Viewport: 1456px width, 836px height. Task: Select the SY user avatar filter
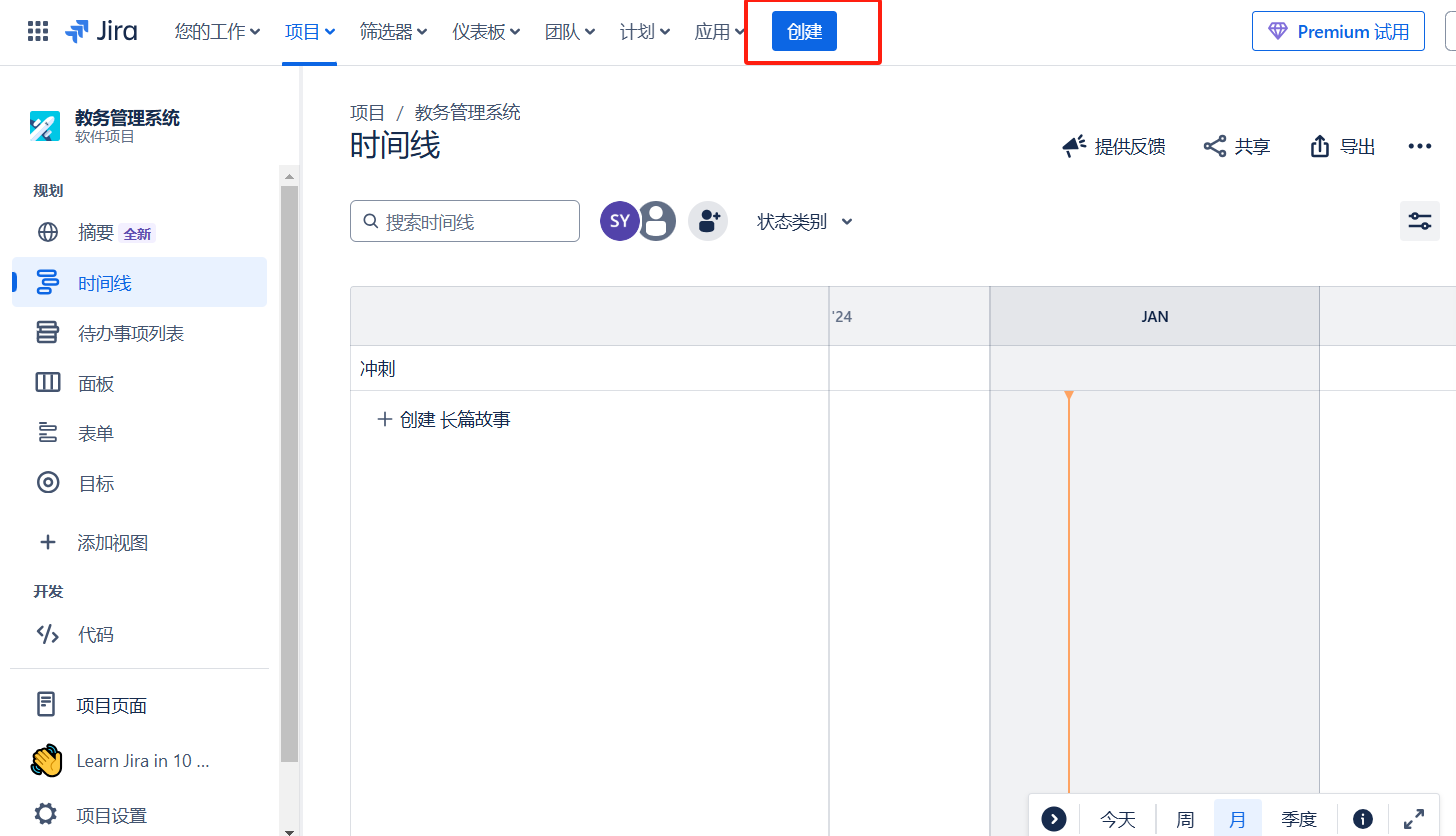tap(620, 221)
